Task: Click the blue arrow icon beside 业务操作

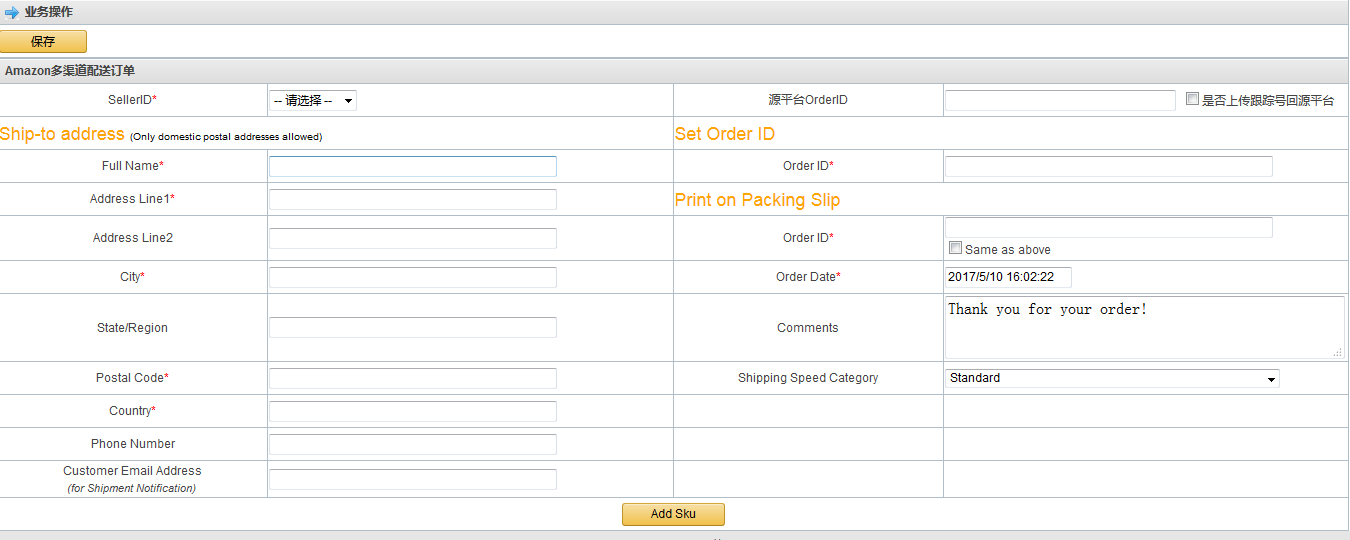Action: coord(12,12)
